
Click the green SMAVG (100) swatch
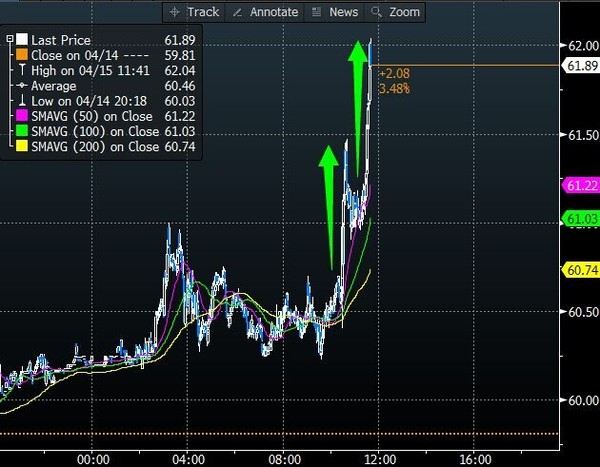(x=23, y=133)
